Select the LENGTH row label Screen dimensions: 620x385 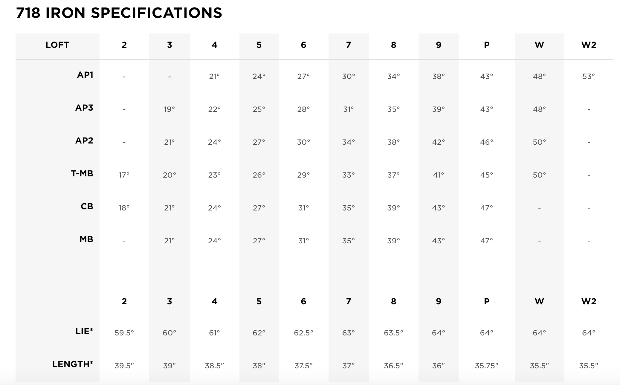pyautogui.click(x=73, y=364)
